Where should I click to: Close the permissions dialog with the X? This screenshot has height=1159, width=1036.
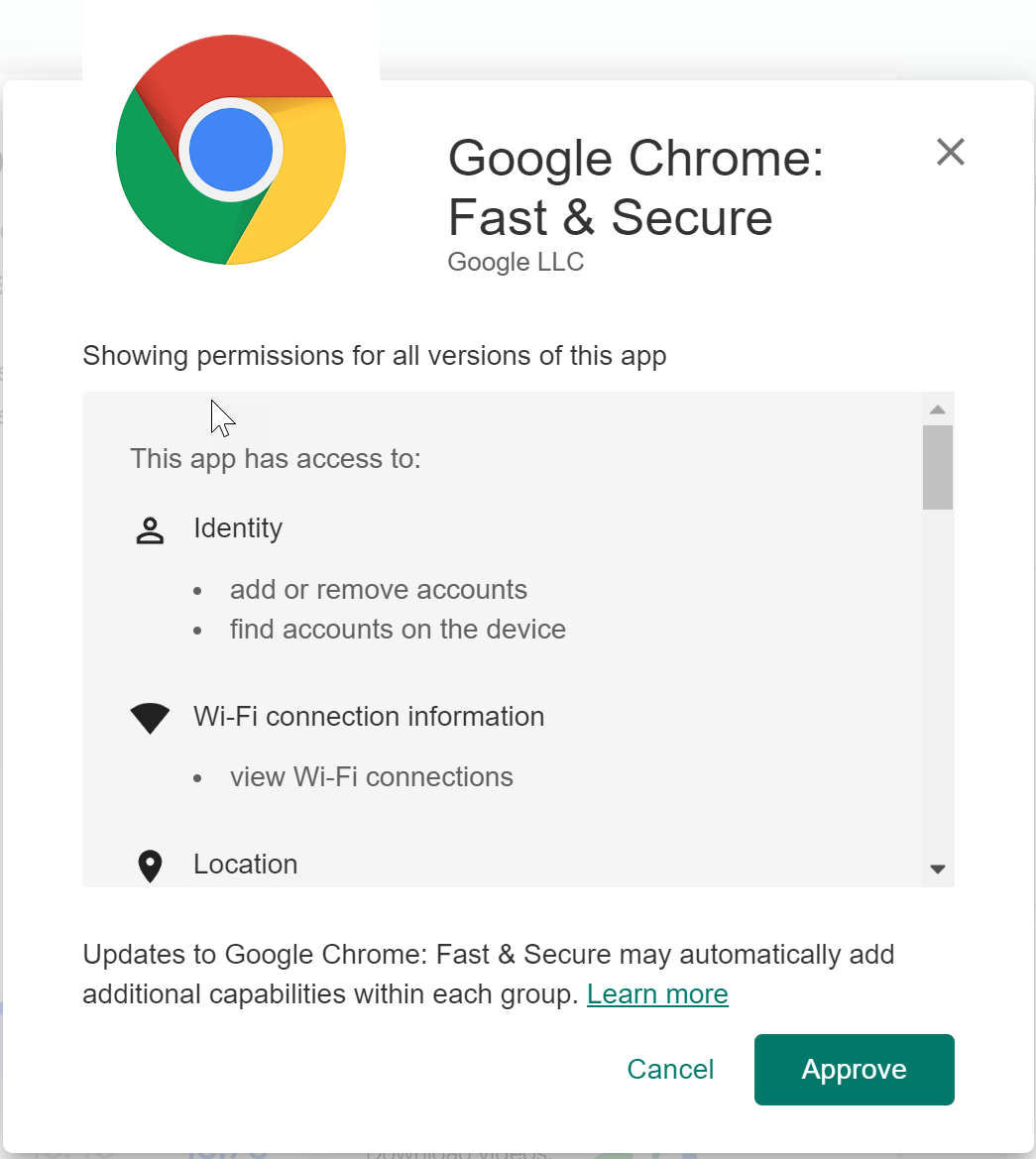(950, 152)
